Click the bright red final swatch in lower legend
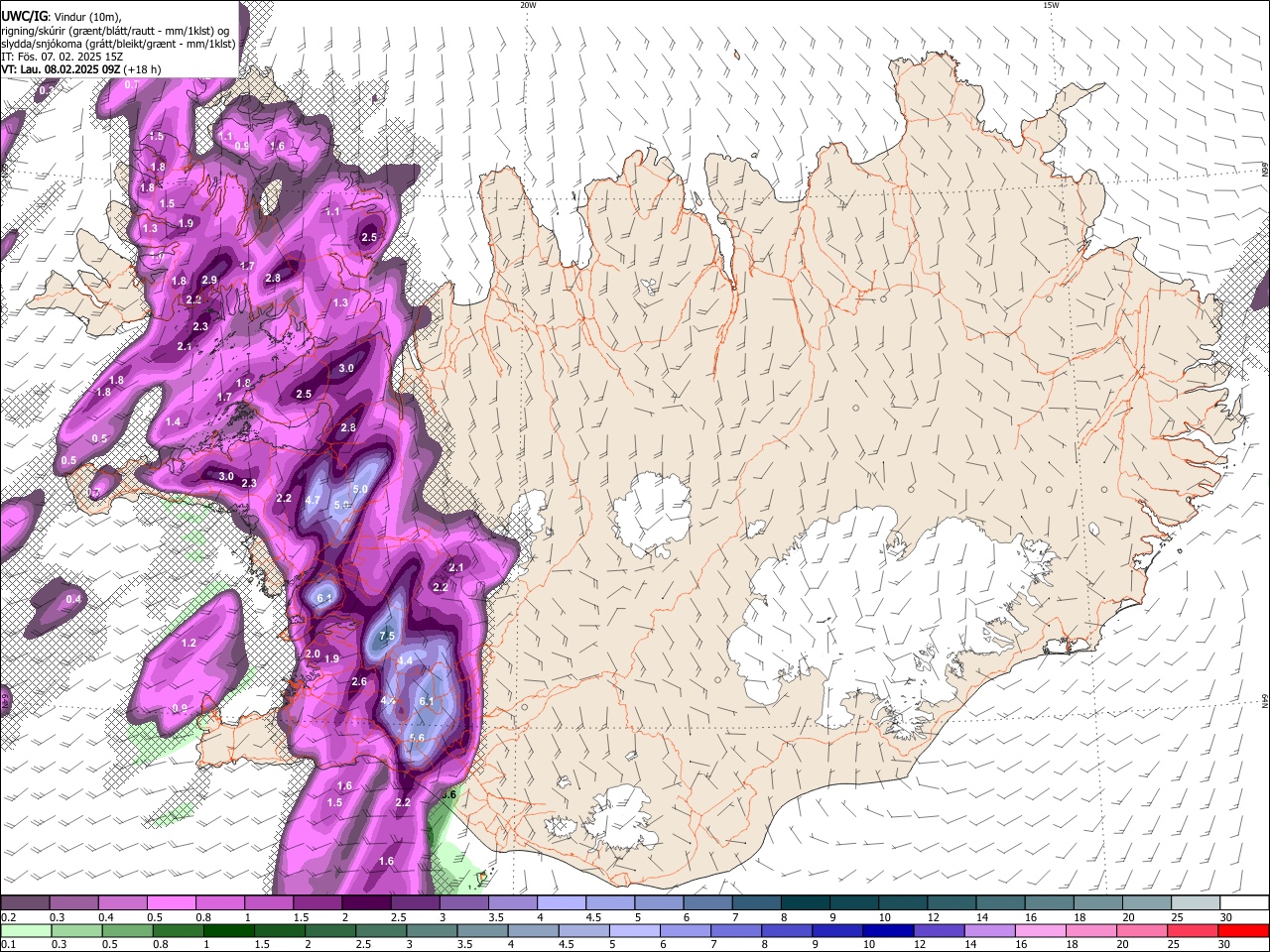1270x952 pixels. (x=1245, y=930)
